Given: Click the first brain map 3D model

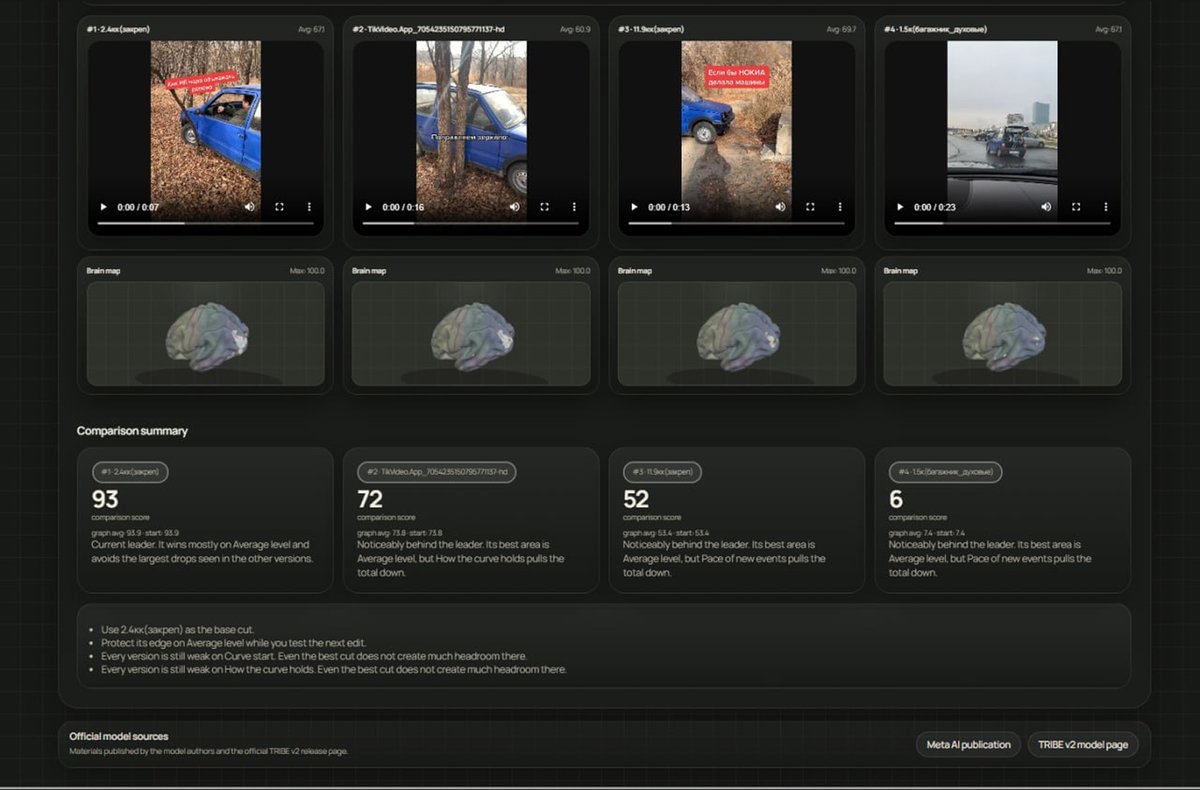Looking at the screenshot, I should coord(206,332).
